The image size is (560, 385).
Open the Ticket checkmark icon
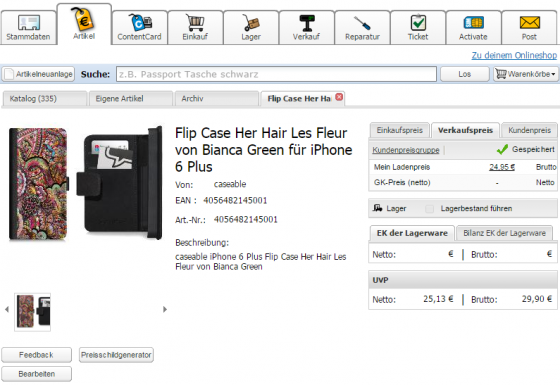418,22
